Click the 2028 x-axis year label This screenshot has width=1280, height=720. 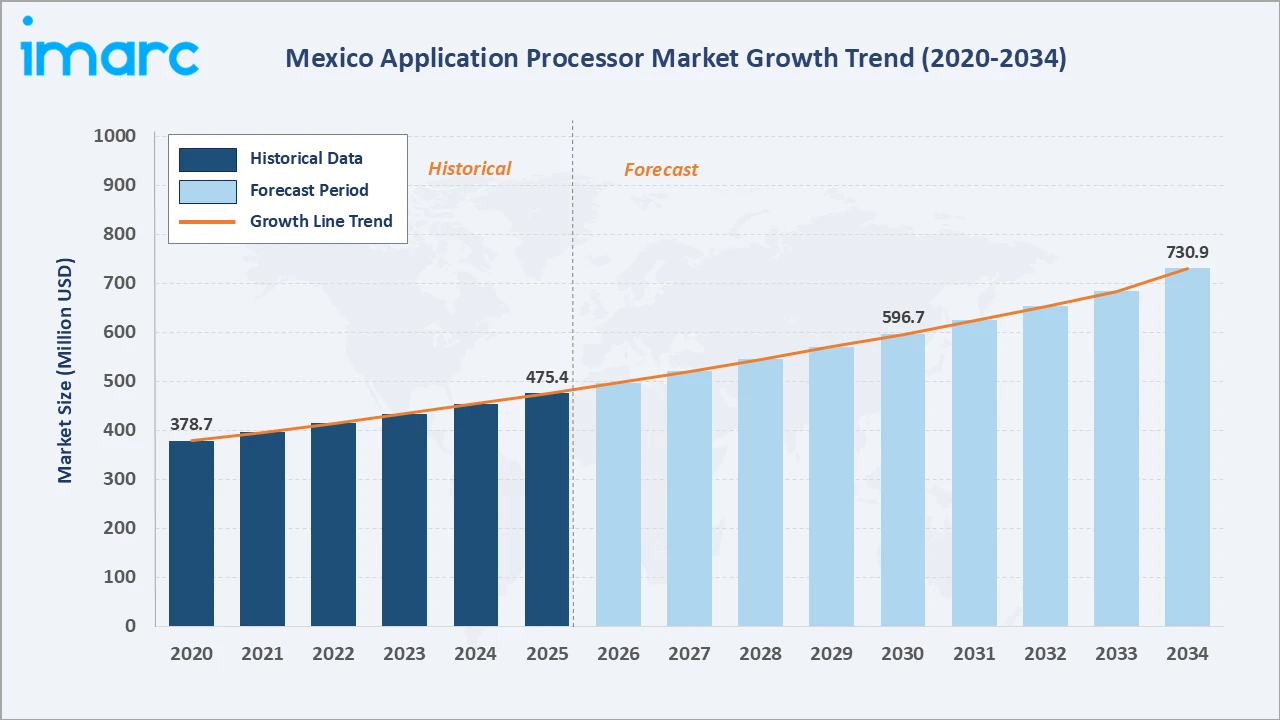click(x=761, y=654)
